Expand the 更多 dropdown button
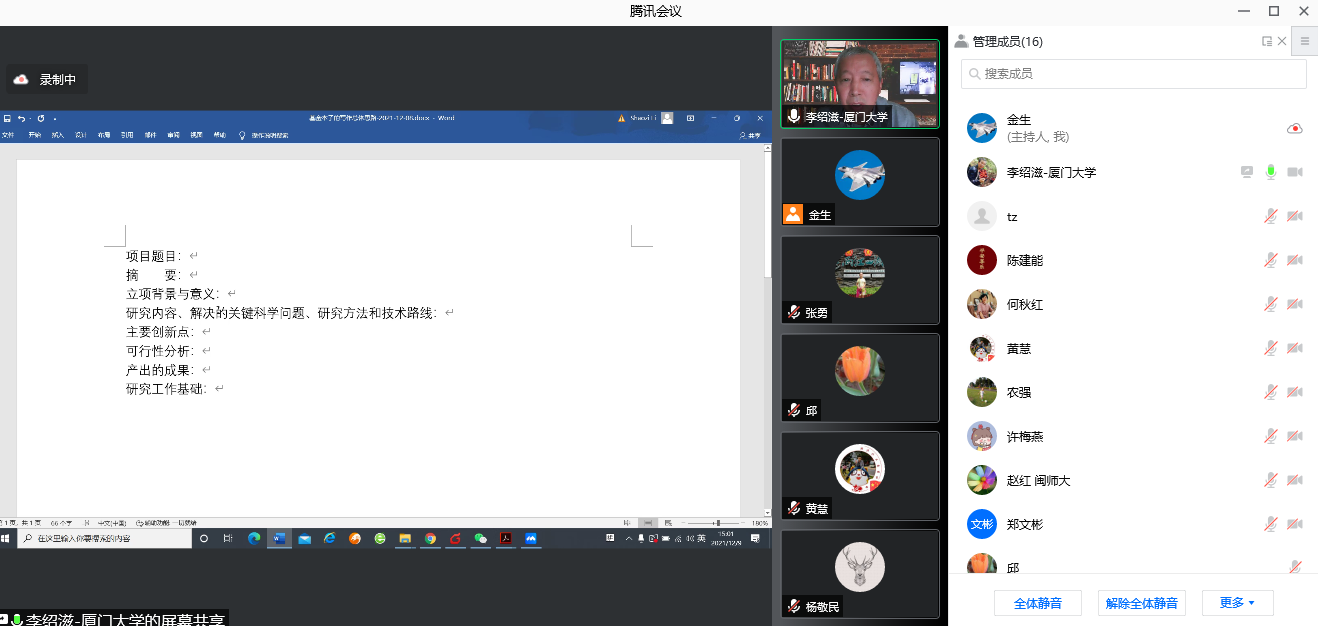 point(1237,603)
